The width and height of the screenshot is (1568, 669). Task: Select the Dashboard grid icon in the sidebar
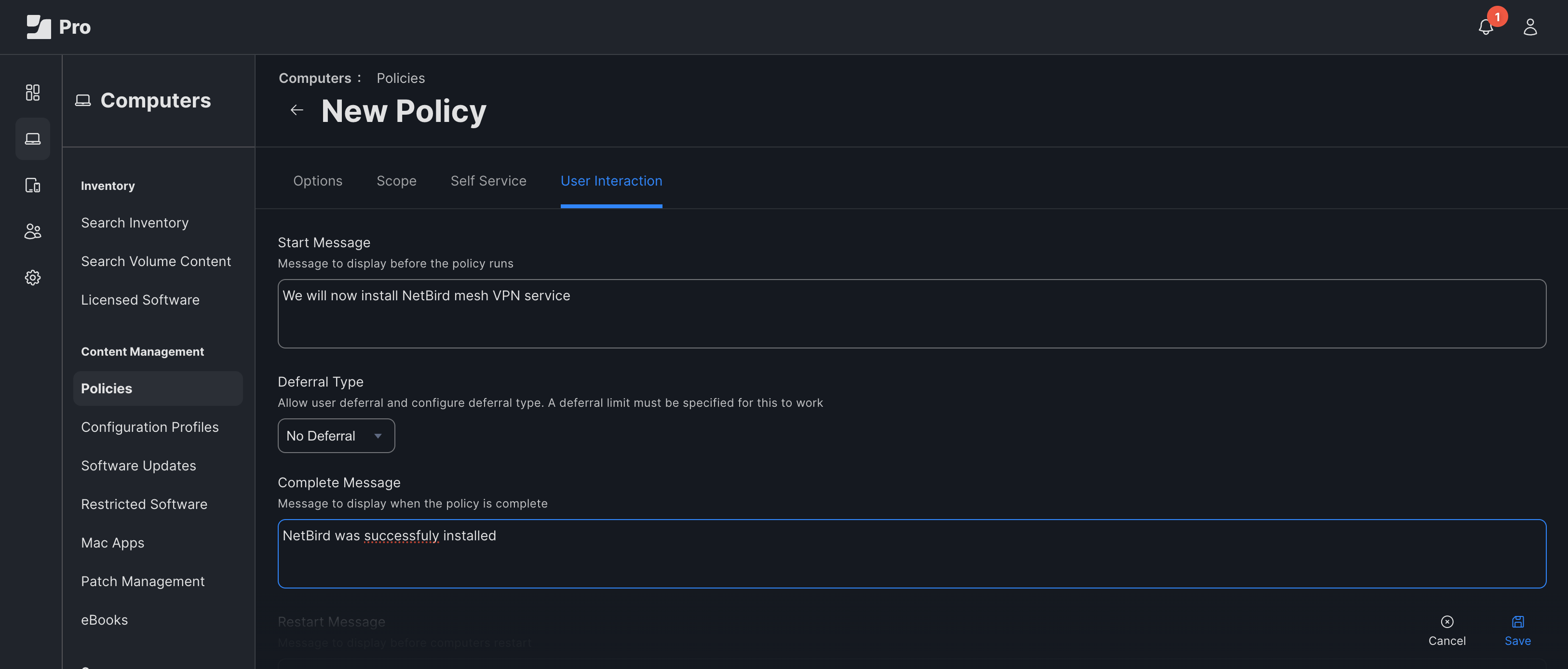[32, 93]
